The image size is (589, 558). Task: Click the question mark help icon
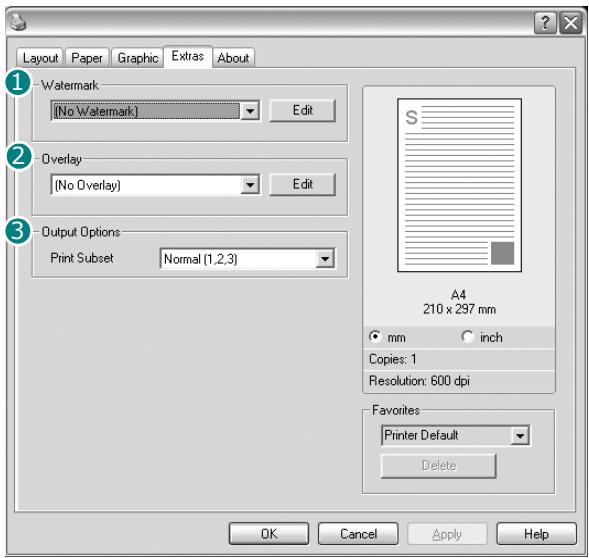click(545, 23)
